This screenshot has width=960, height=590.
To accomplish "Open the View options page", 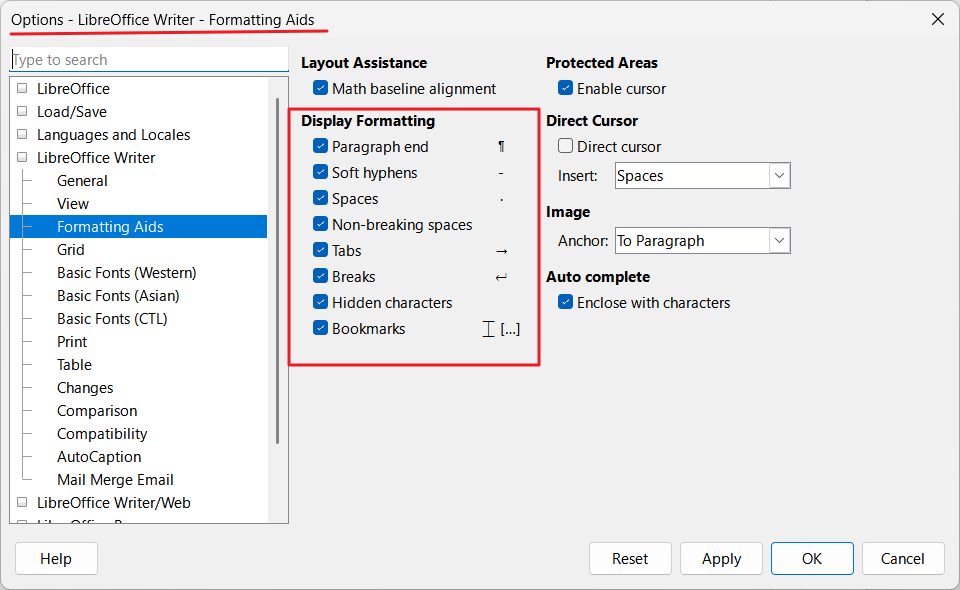I will pyautogui.click(x=73, y=204).
